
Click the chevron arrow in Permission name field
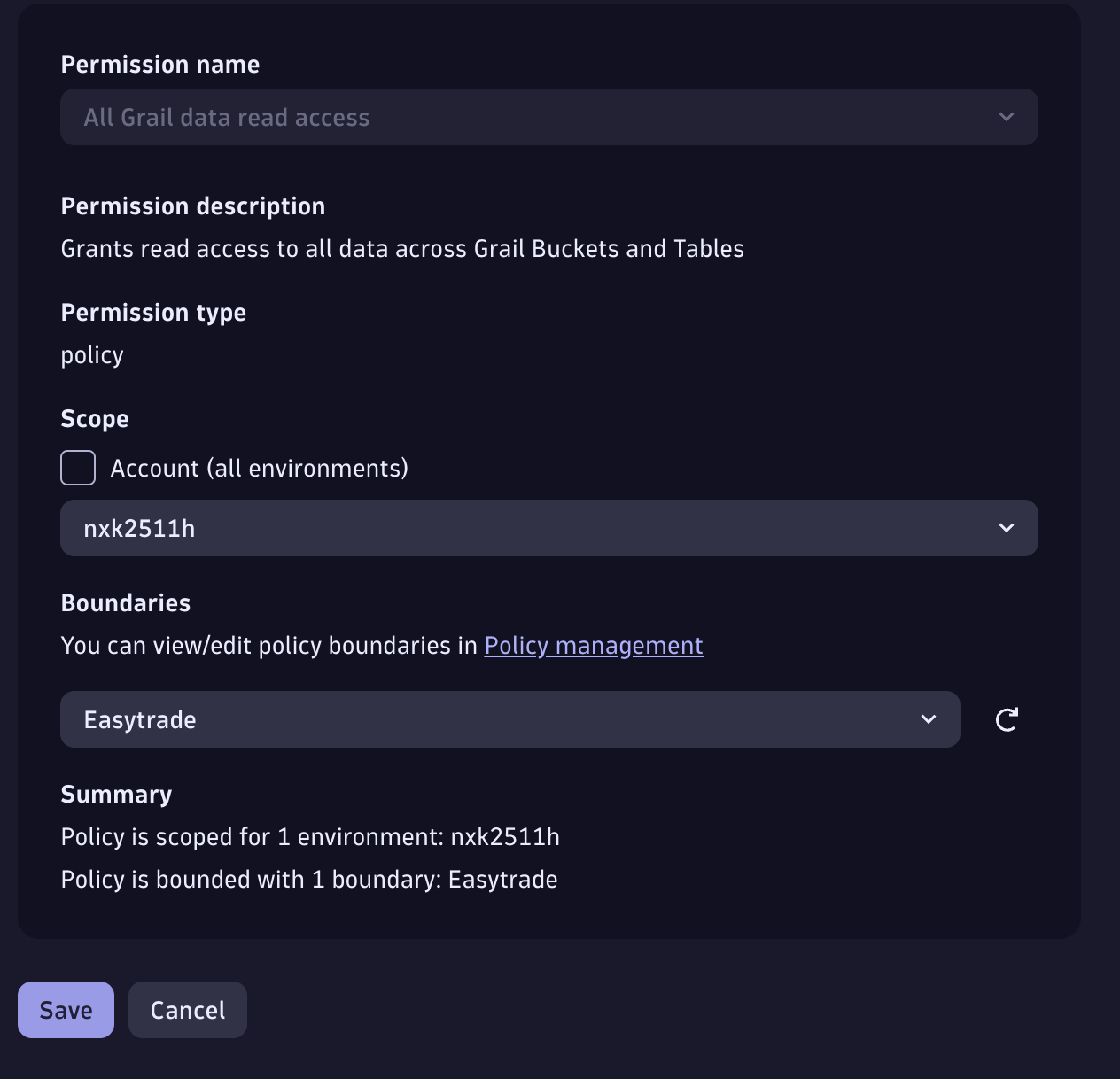coord(1007,117)
